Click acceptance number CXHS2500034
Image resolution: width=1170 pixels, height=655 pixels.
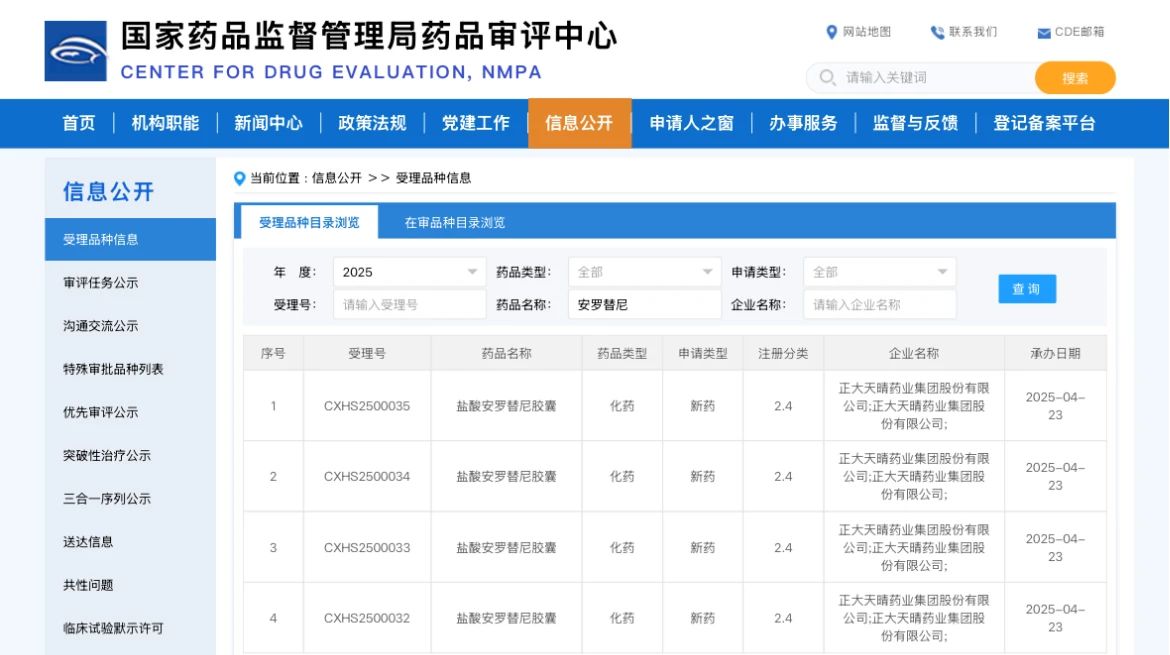pos(367,476)
